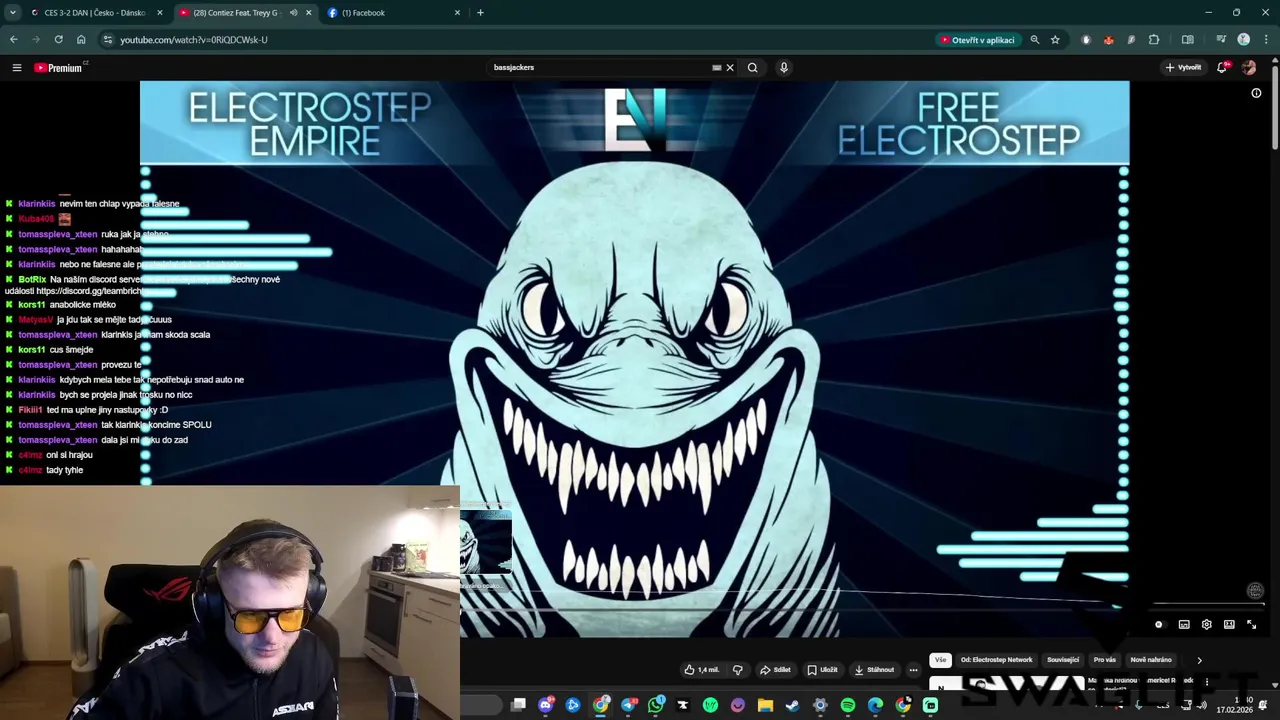Reload the YouTube page
The width and height of the screenshot is (1280, 720).
pos(58,40)
